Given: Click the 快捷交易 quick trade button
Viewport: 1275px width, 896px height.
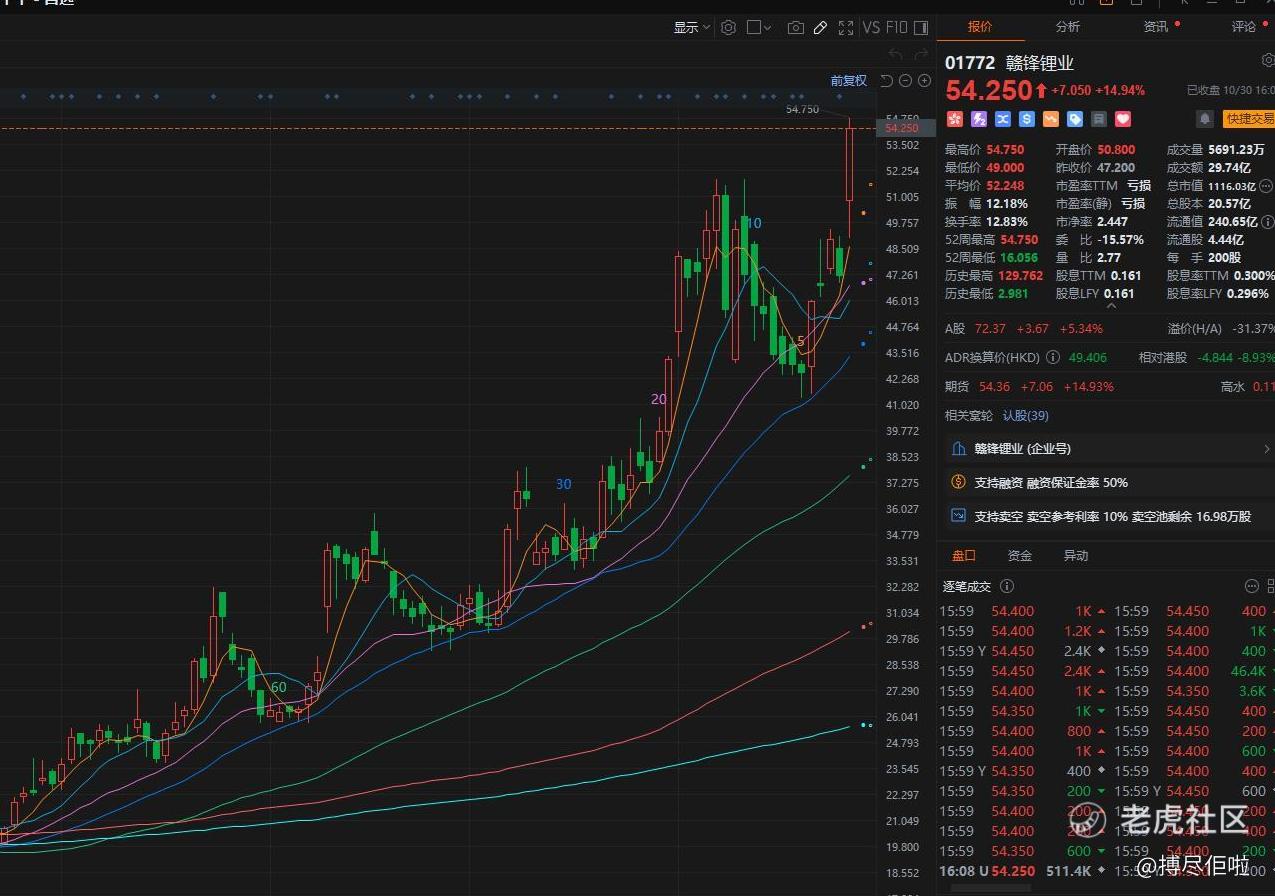Looking at the screenshot, I should (1249, 119).
